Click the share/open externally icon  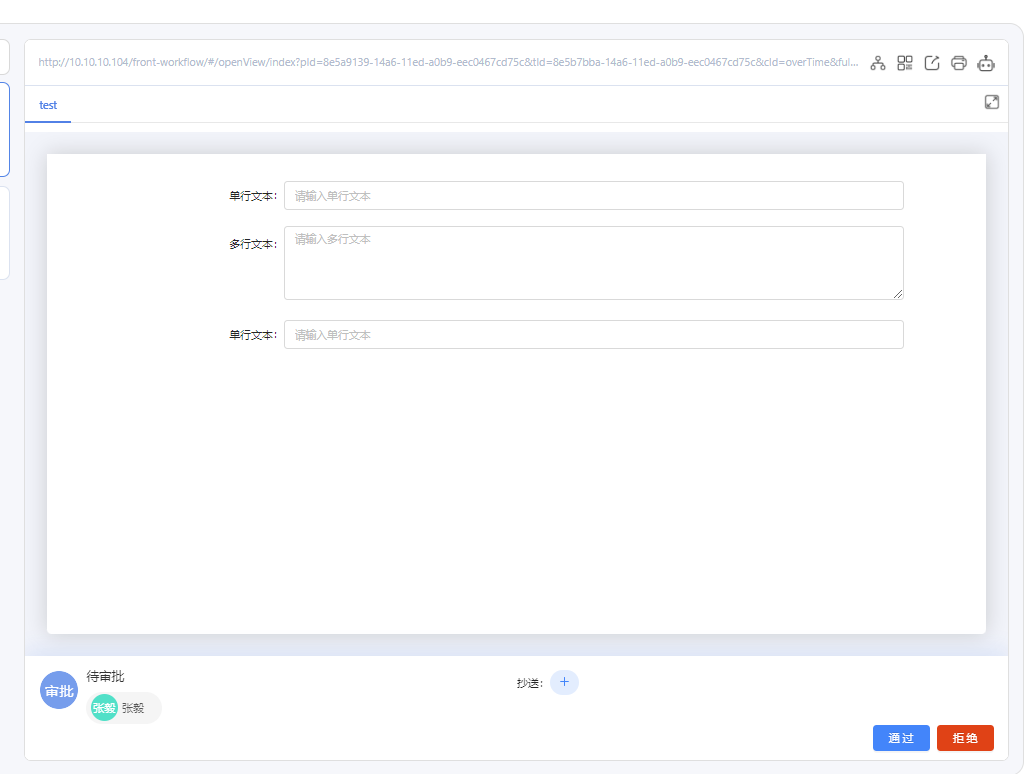point(932,63)
